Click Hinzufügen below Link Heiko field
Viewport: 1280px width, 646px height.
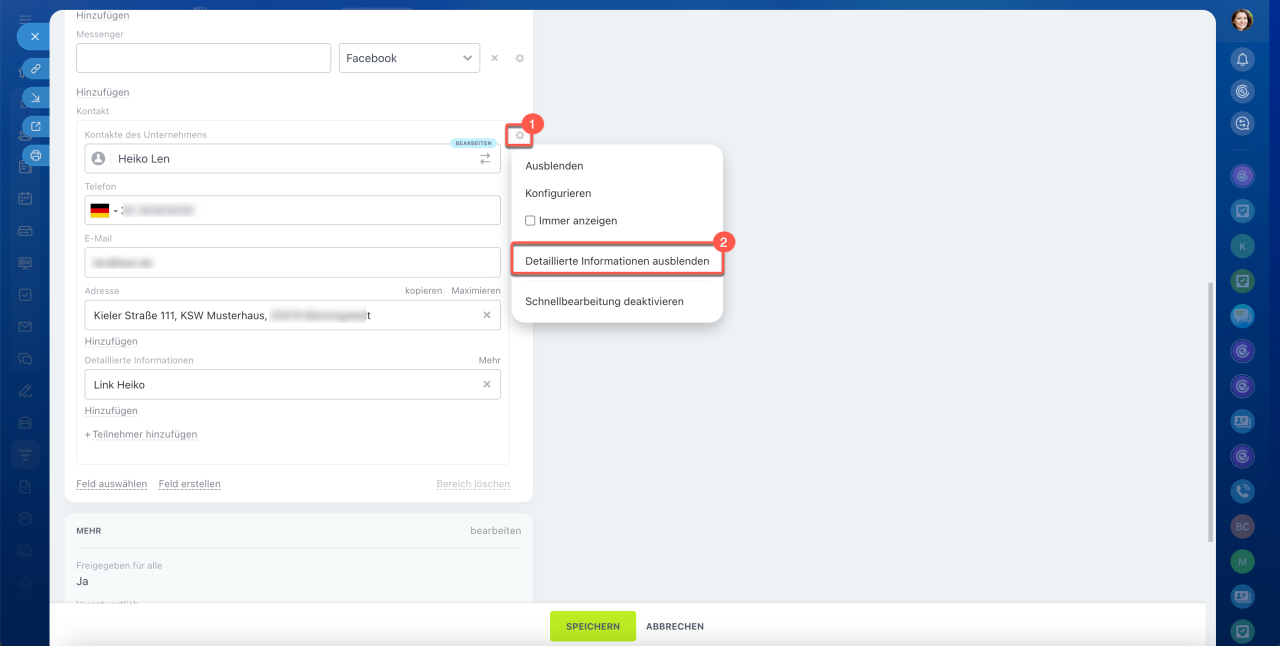[111, 411]
